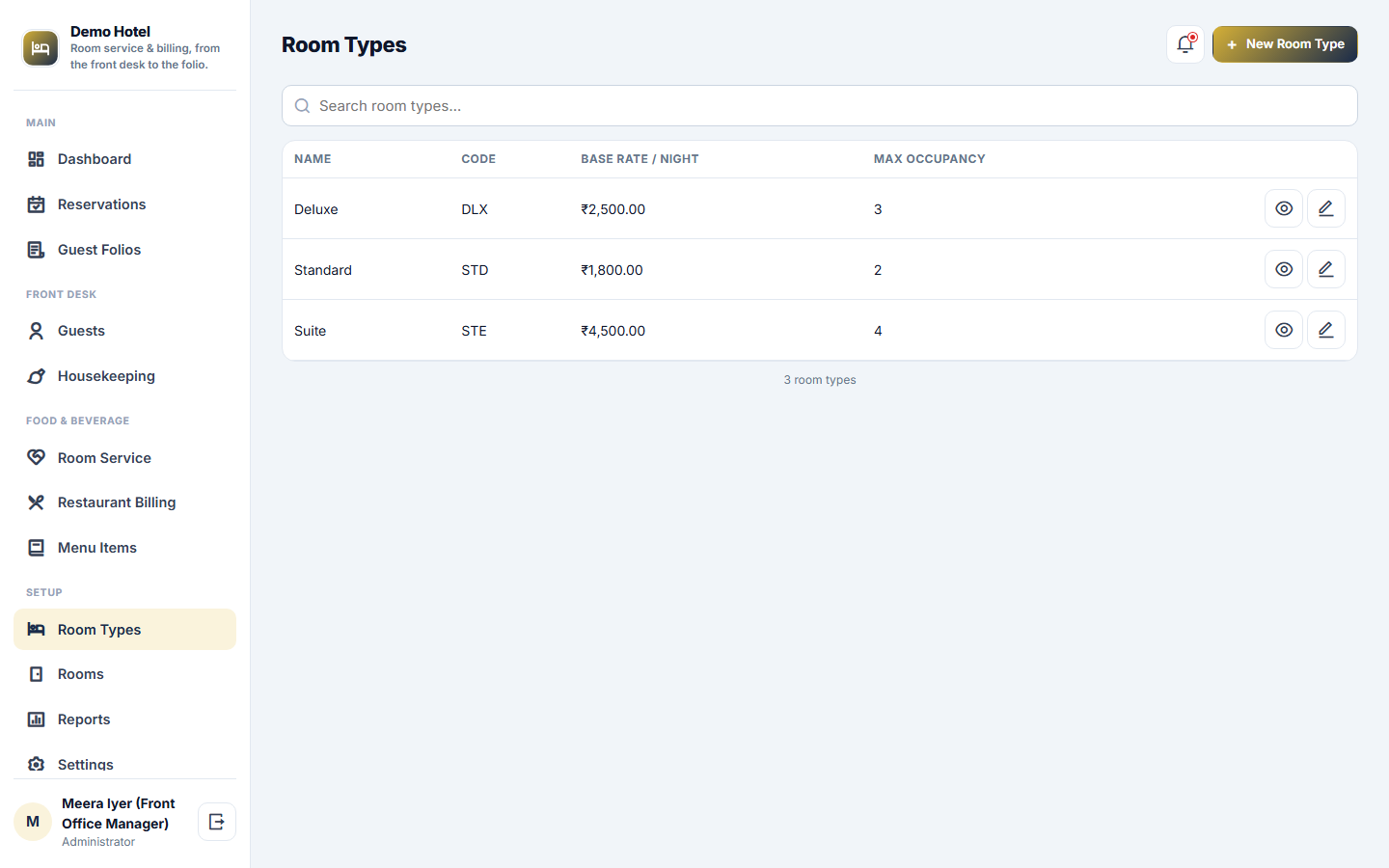Edit the Standard room type
1389x868 pixels.
[x=1326, y=269]
